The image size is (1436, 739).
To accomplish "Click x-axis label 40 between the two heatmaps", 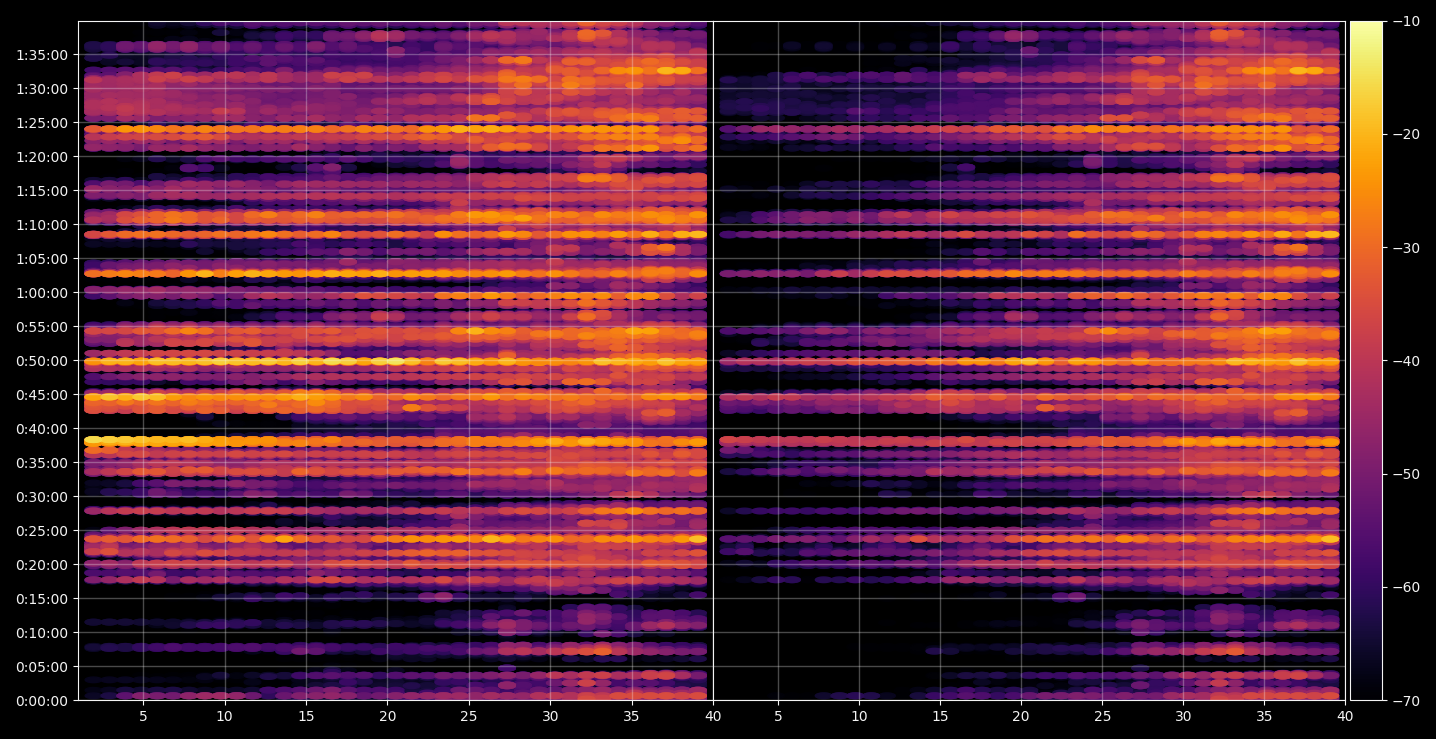I will pyautogui.click(x=713, y=716).
